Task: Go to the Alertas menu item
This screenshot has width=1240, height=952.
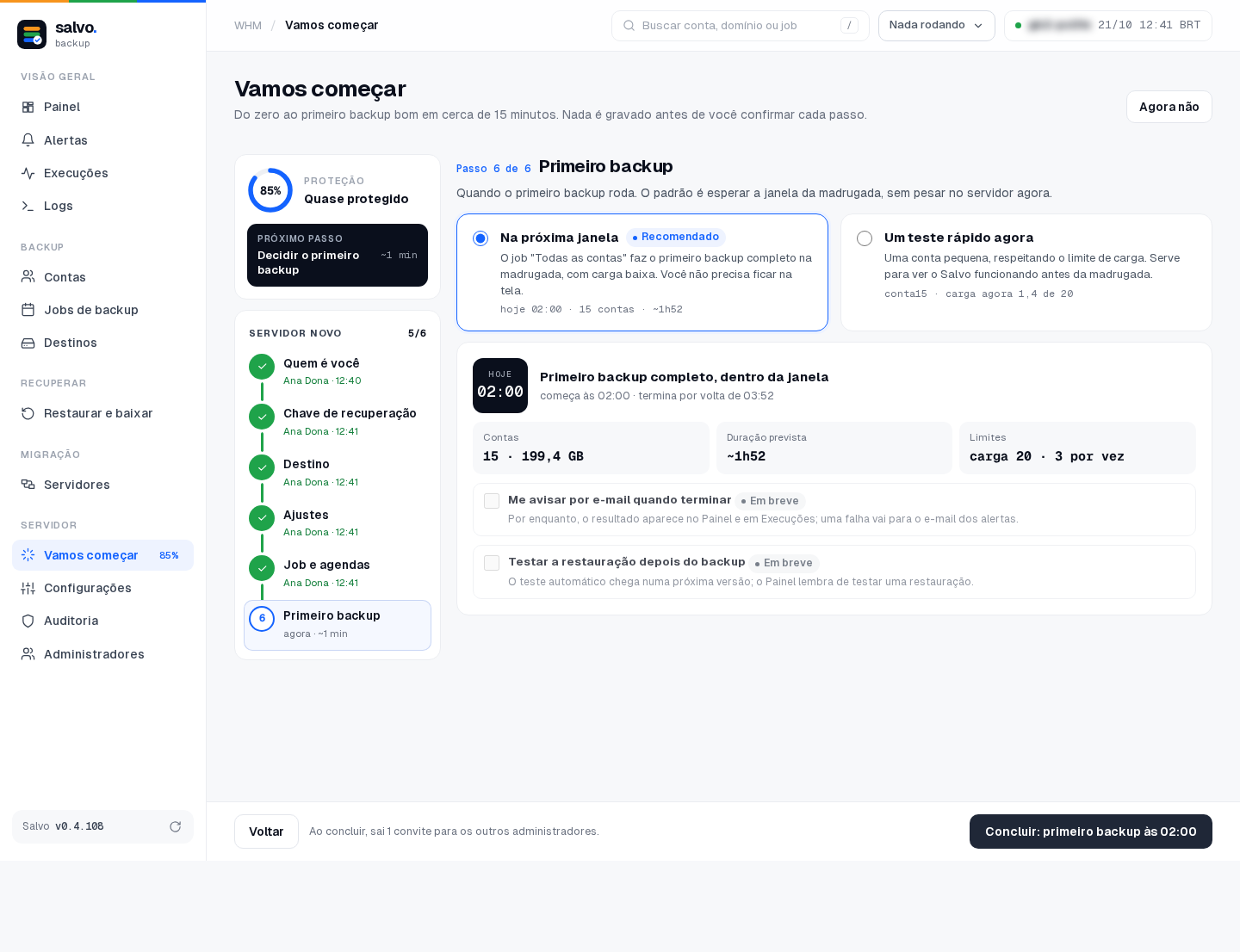Action: click(x=102, y=140)
